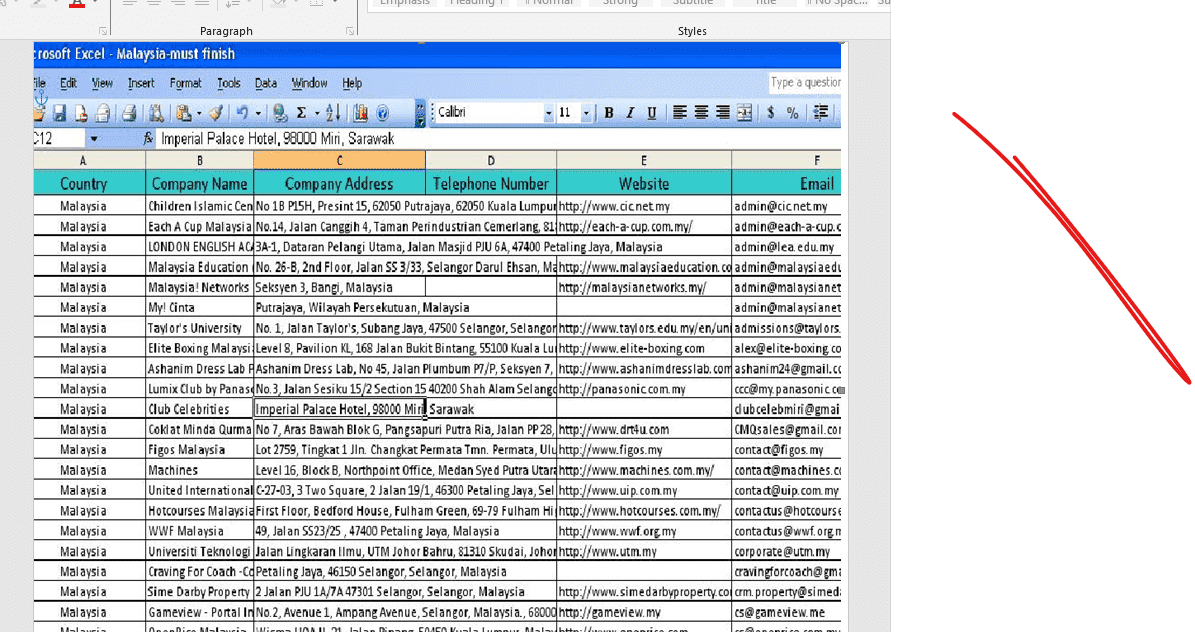Click the Align Left icon
This screenshot has height=632, width=1195.
[679, 113]
